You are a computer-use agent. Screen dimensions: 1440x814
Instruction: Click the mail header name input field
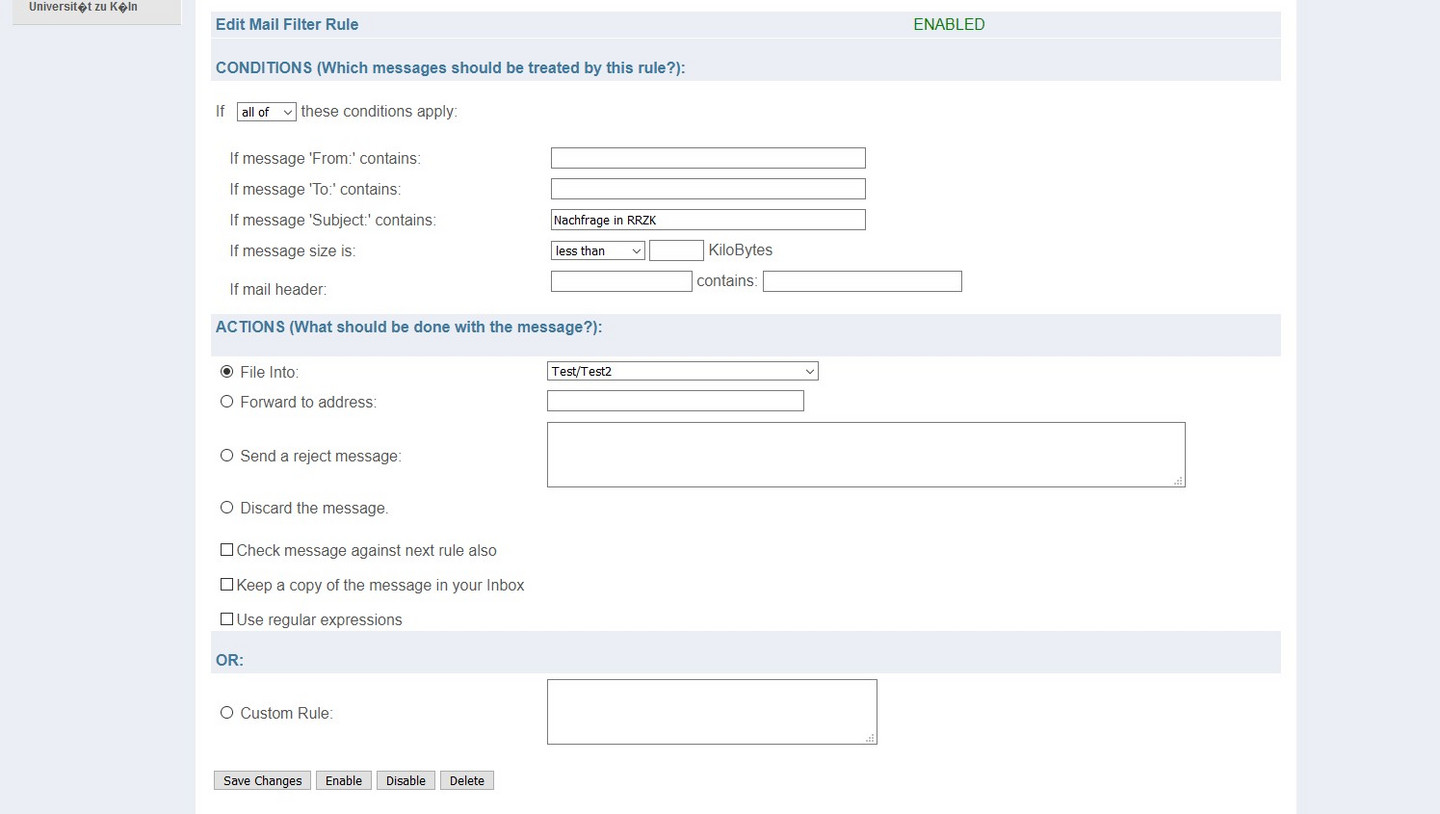point(621,282)
